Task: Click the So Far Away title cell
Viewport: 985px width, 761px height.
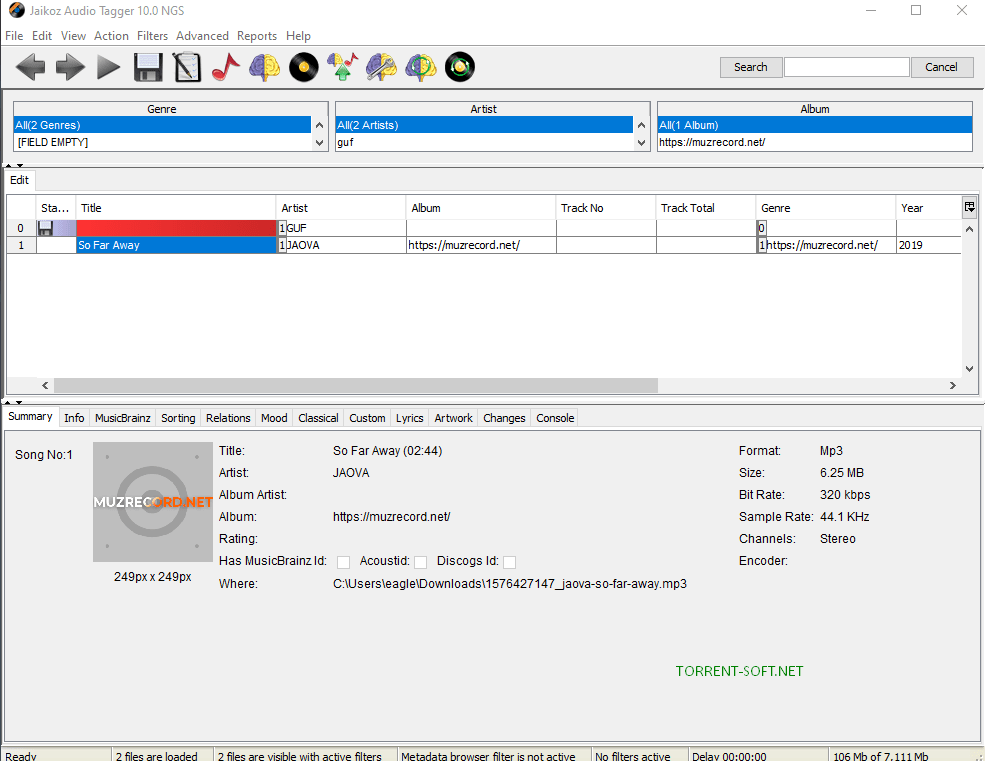Action: [176, 245]
